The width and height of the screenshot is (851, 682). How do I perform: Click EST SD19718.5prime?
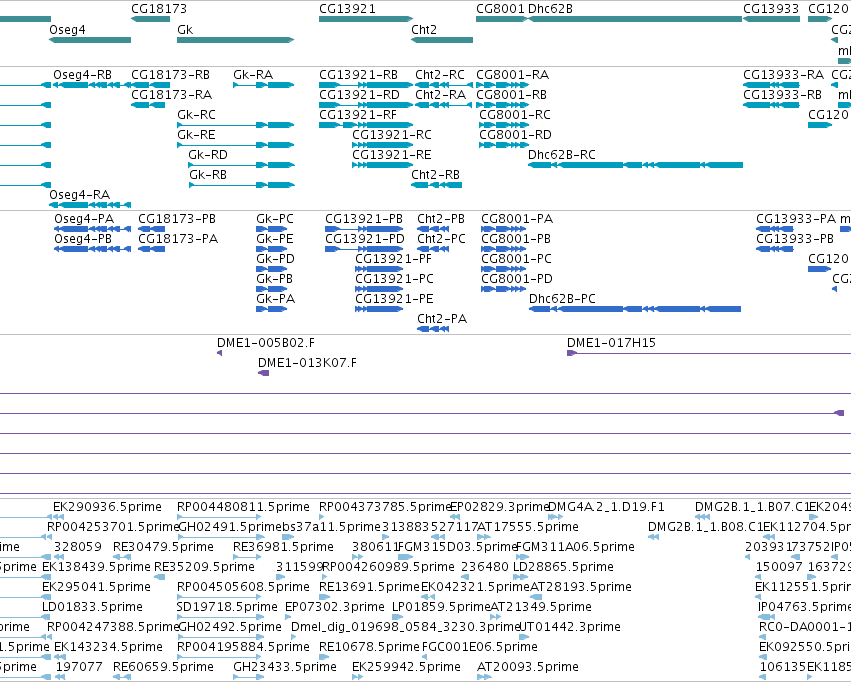(227, 607)
